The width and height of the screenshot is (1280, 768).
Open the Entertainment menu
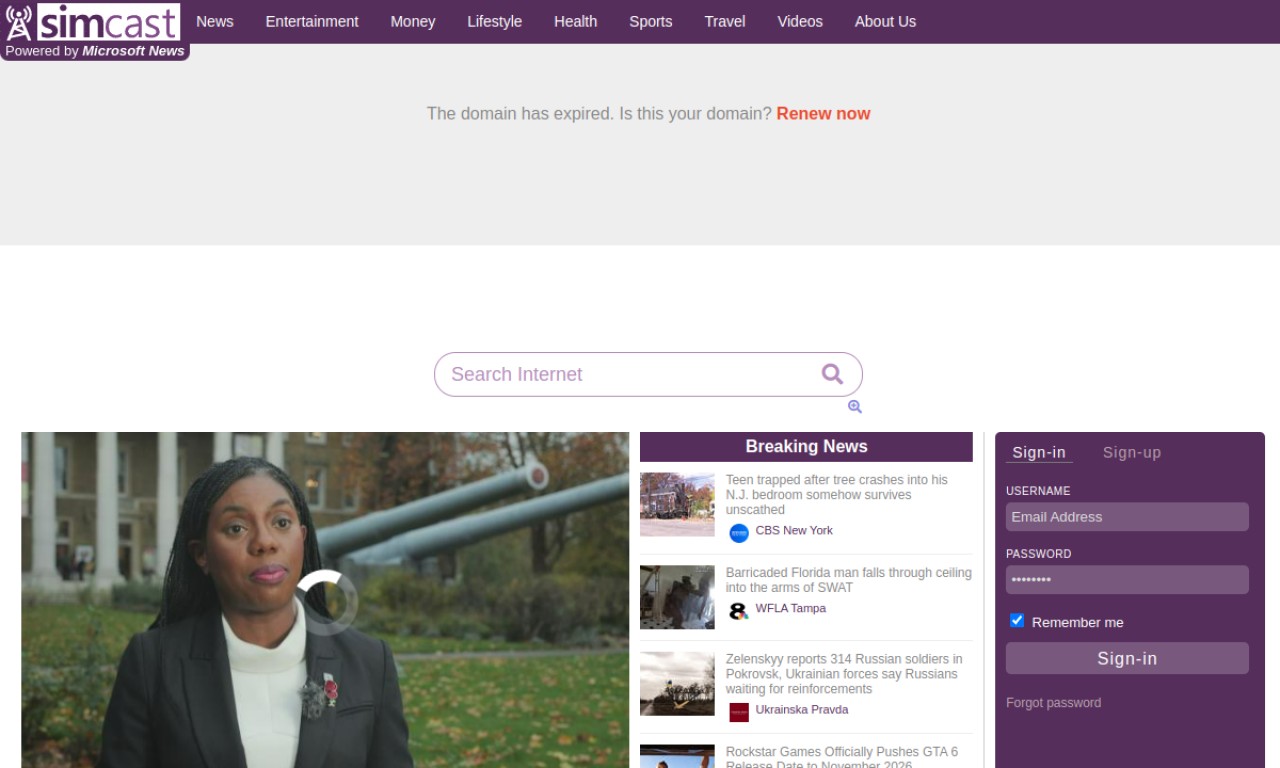[312, 21]
